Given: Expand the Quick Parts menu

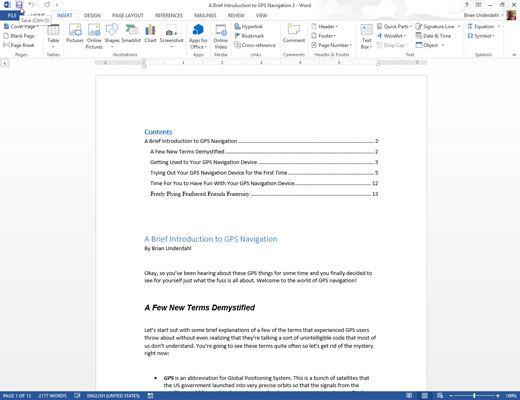Looking at the screenshot, I should click(x=394, y=26).
